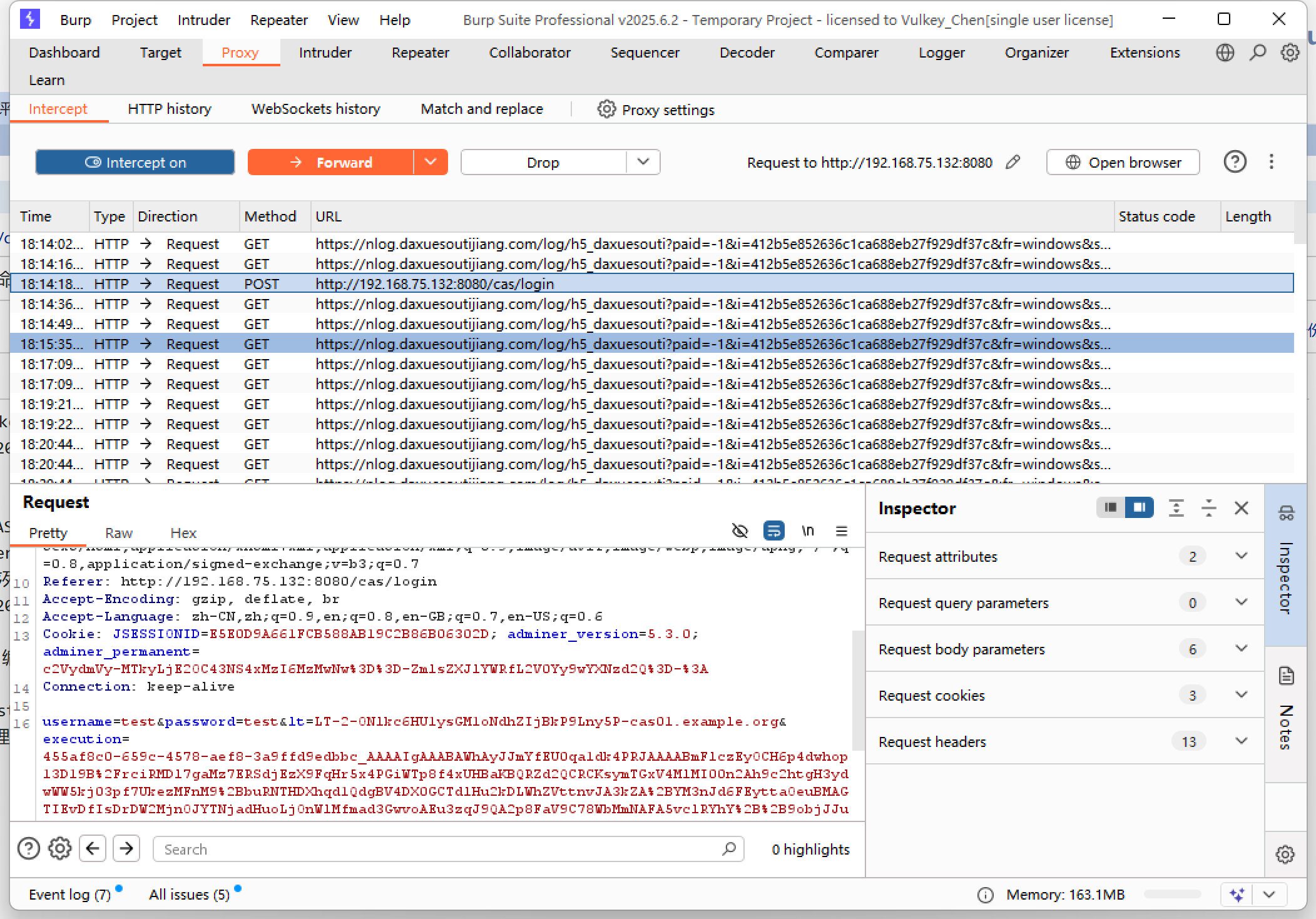This screenshot has height=919, width=1316.
Task: Click the edit target pencil icon
Action: tap(1013, 163)
